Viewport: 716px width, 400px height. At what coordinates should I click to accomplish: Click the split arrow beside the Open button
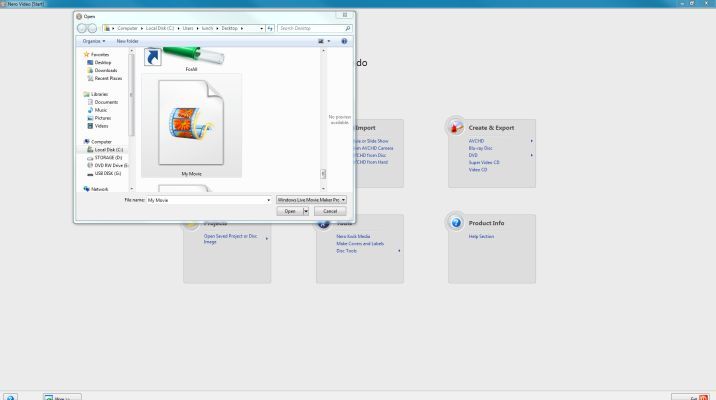(306, 211)
